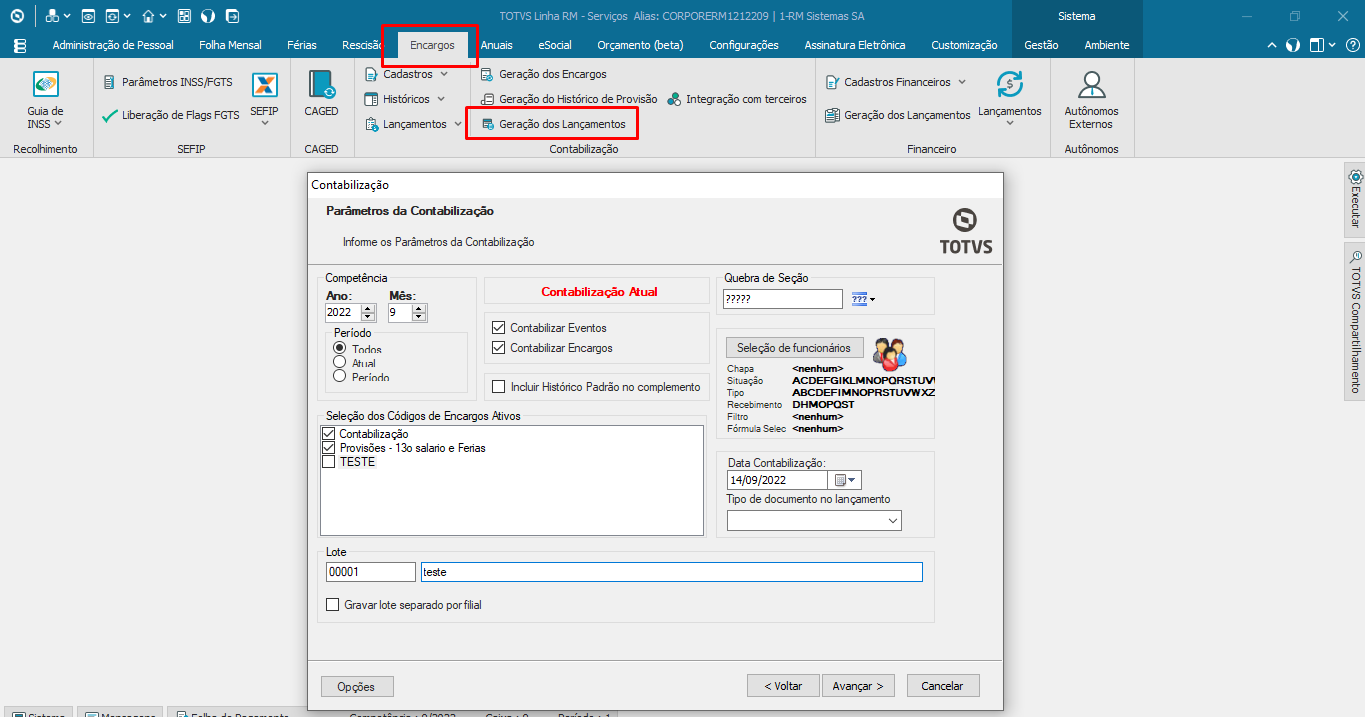1365x717 pixels.
Task: Enable Gravar lote separado por filial
Action: pyautogui.click(x=333, y=605)
